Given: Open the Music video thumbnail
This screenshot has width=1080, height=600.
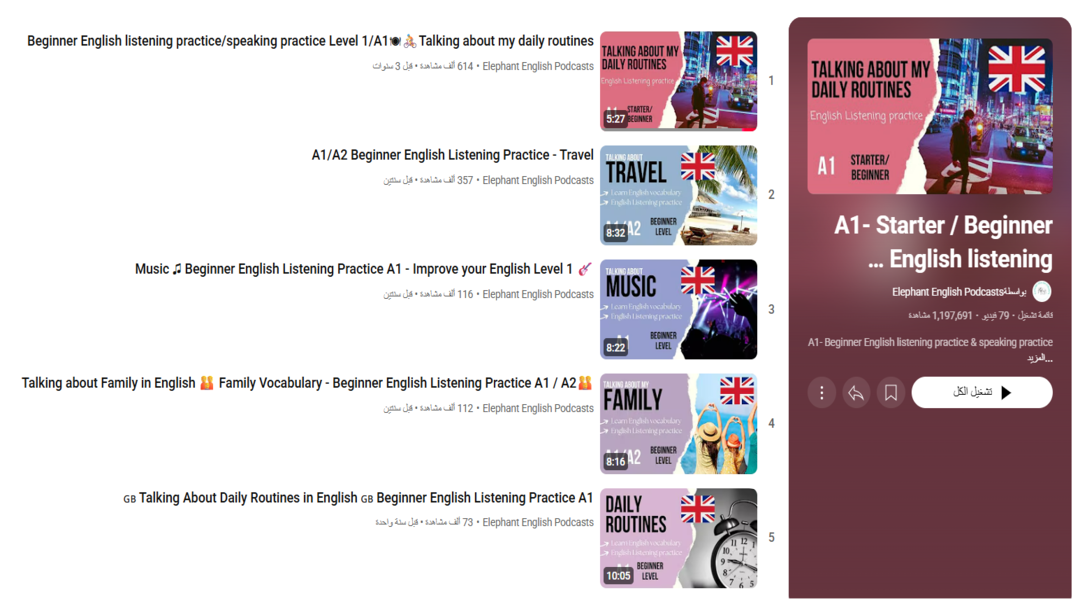Looking at the screenshot, I should pyautogui.click(x=678, y=309).
